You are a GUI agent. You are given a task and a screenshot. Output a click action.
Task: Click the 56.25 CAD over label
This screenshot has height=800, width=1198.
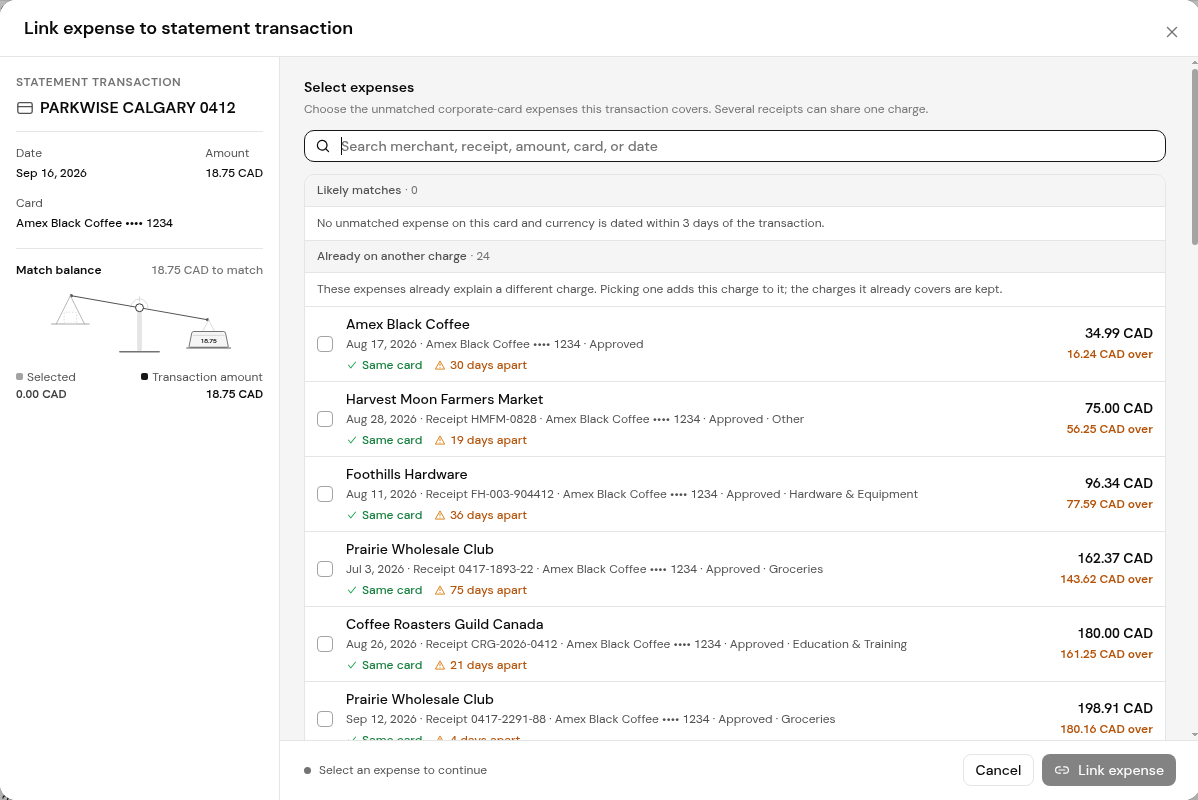tap(1109, 429)
